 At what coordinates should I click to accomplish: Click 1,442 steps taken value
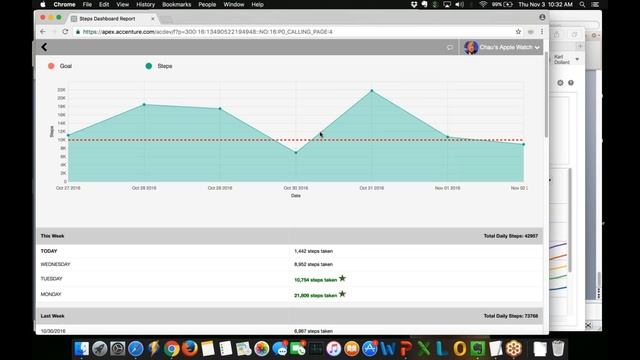(x=313, y=251)
